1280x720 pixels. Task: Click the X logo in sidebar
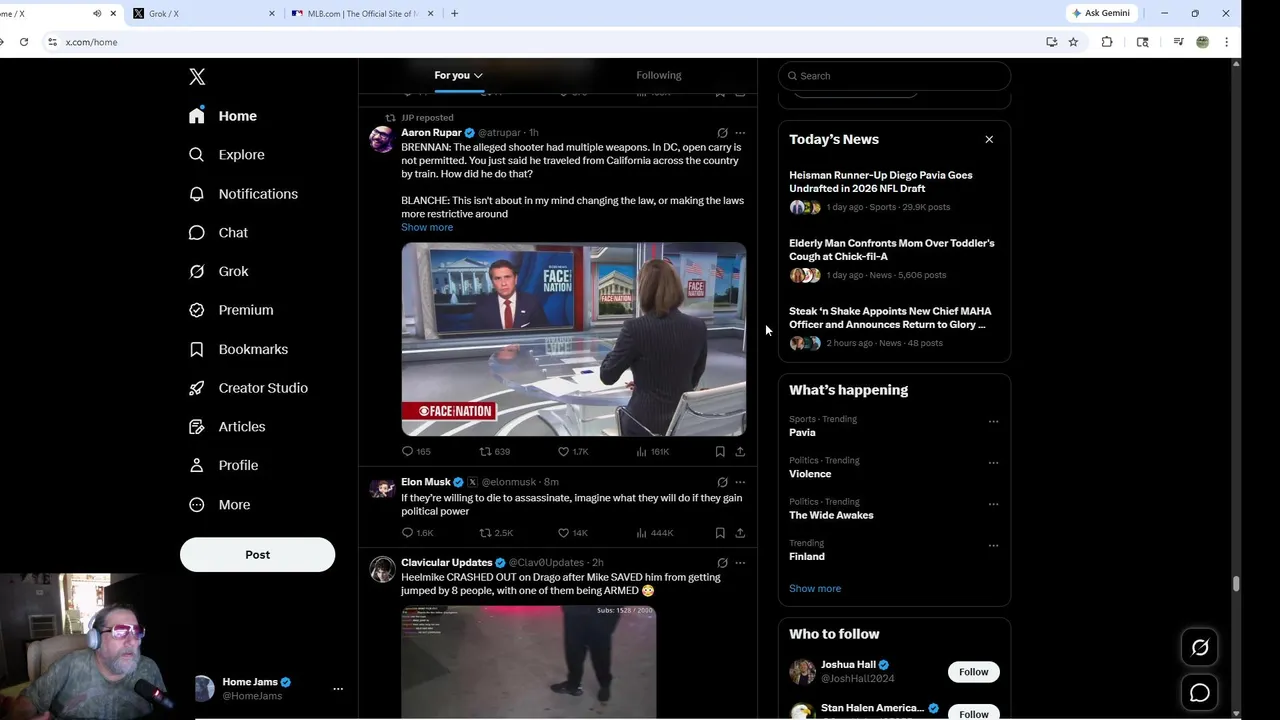click(197, 77)
